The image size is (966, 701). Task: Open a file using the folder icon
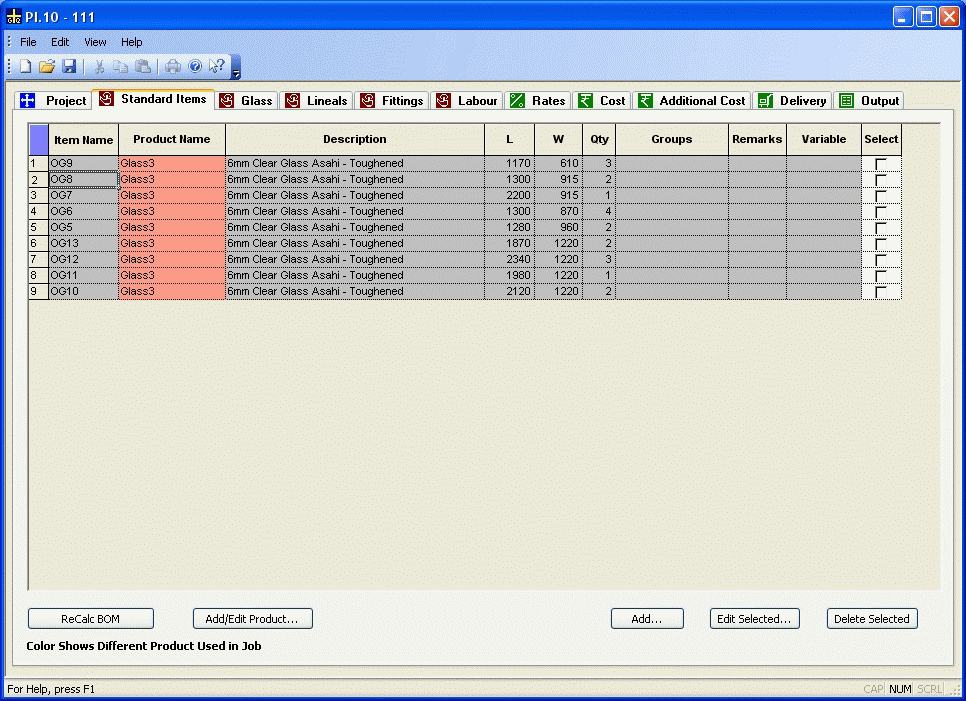pyautogui.click(x=47, y=67)
